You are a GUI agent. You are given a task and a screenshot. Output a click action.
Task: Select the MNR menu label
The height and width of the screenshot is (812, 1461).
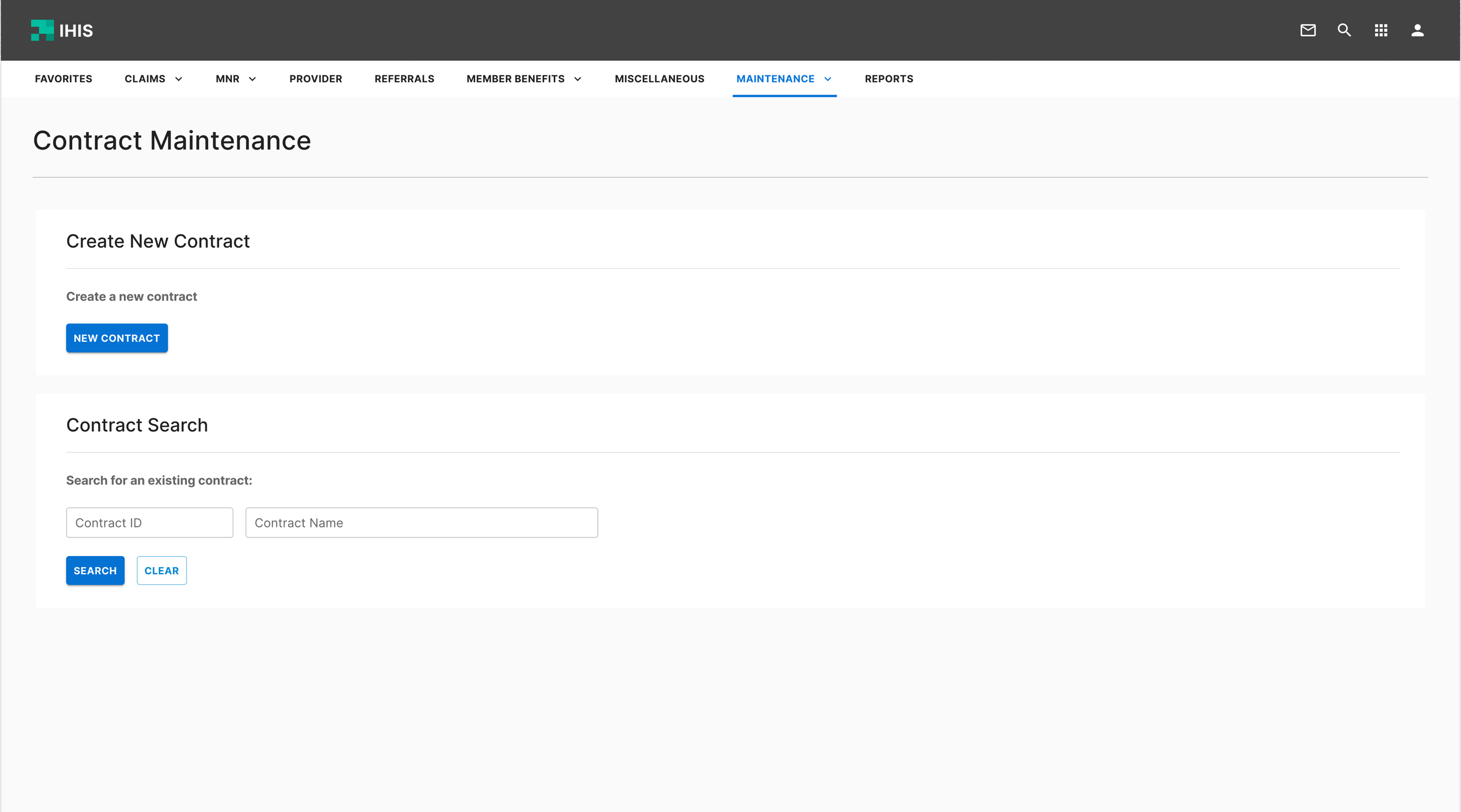pos(227,79)
